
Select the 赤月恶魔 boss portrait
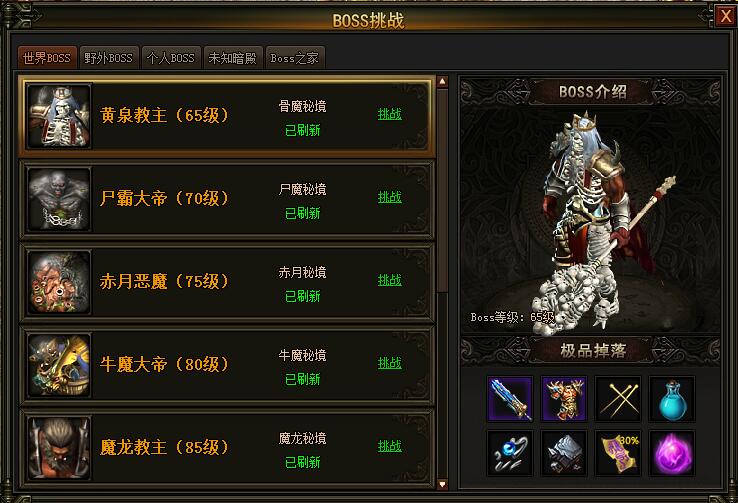pyautogui.click(x=59, y=282)
